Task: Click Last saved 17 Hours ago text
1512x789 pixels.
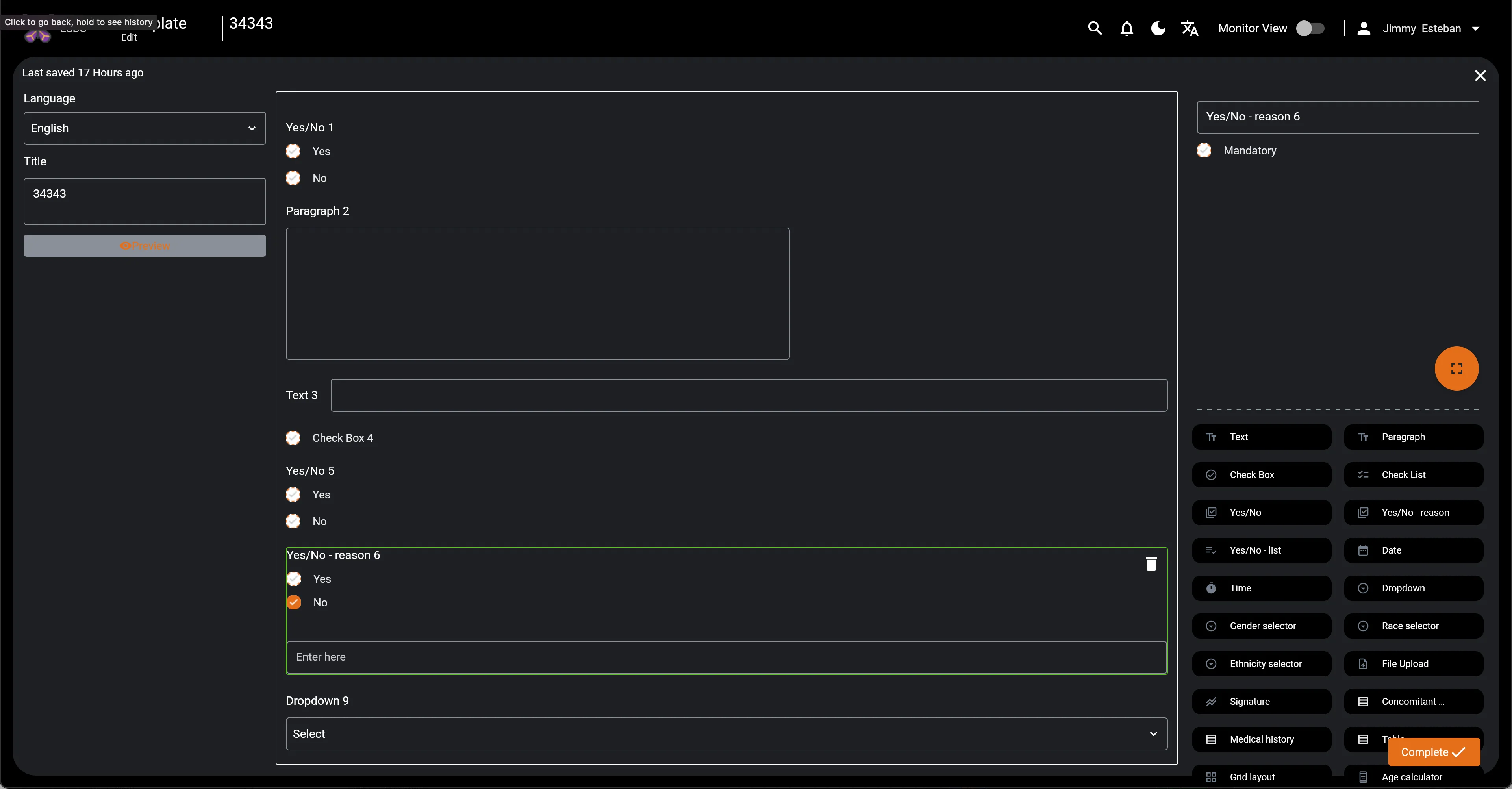Action: [x=83, y=73]
